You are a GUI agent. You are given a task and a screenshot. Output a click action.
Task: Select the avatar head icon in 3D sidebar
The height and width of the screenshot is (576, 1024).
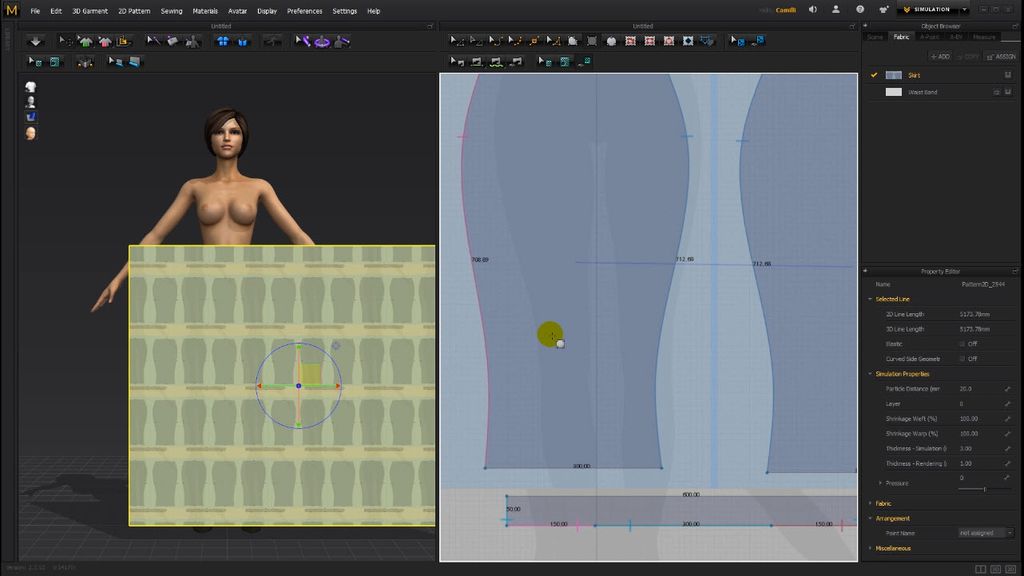31,132
